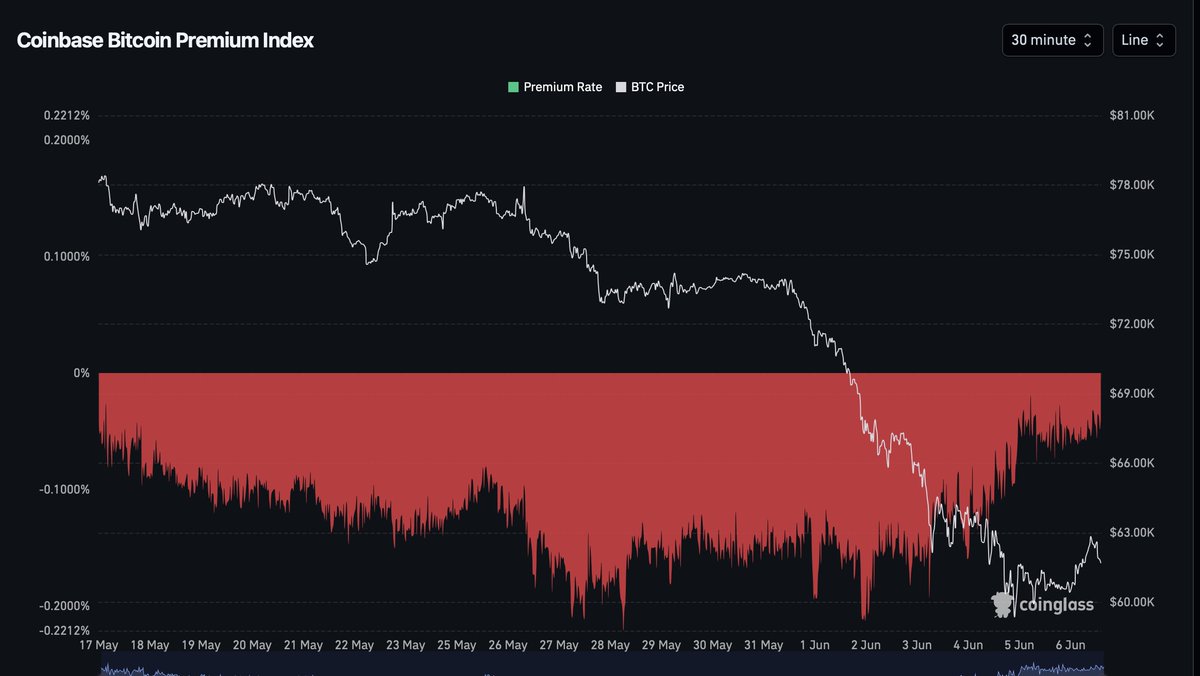Click the white BTC Price color swatch
The height and width of the screenshot is (676, 1200).
[620, 87]
